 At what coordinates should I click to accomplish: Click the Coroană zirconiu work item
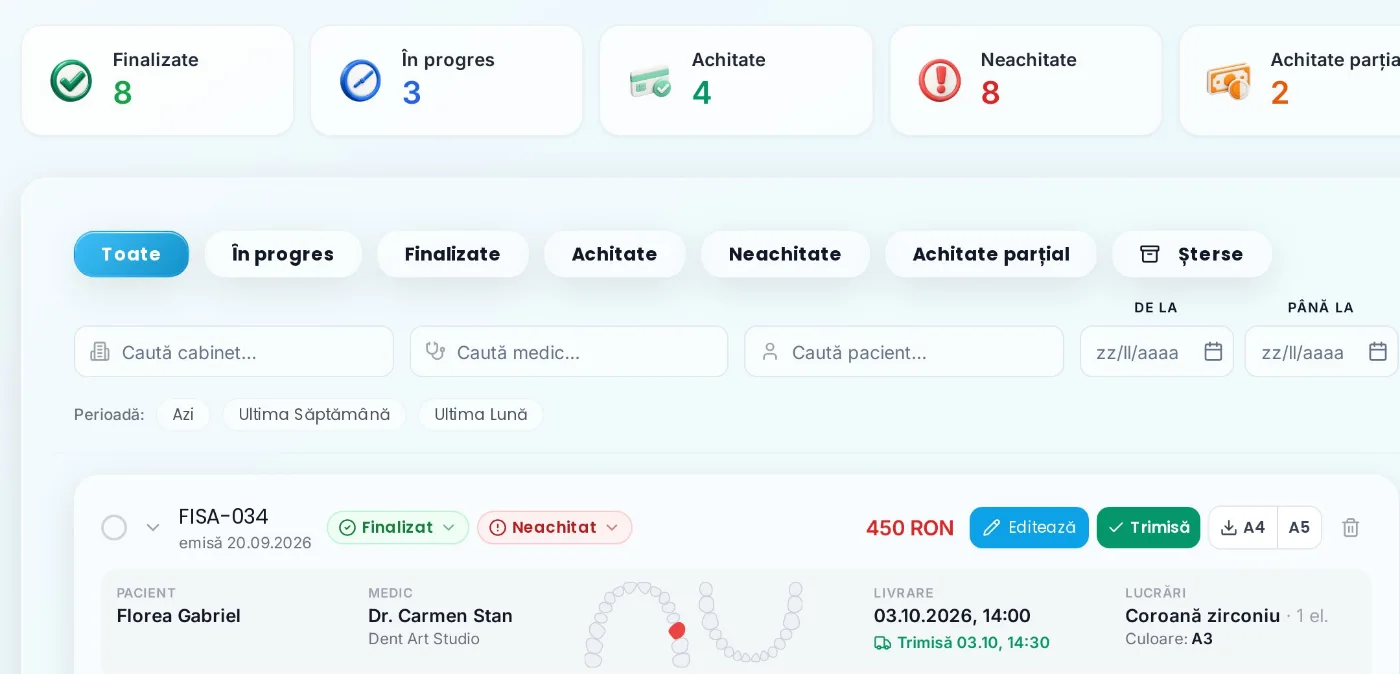1202,616
